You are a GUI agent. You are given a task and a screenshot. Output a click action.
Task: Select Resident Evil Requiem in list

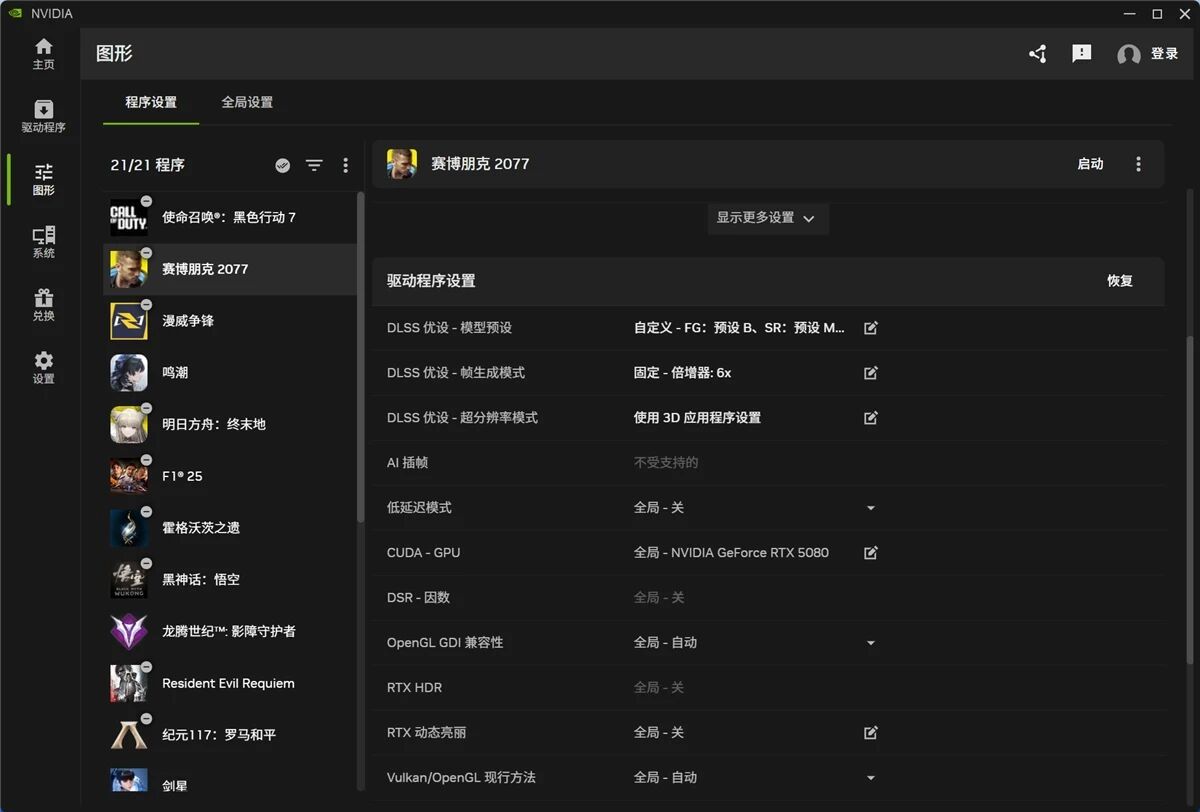click(x=230, y=684)
